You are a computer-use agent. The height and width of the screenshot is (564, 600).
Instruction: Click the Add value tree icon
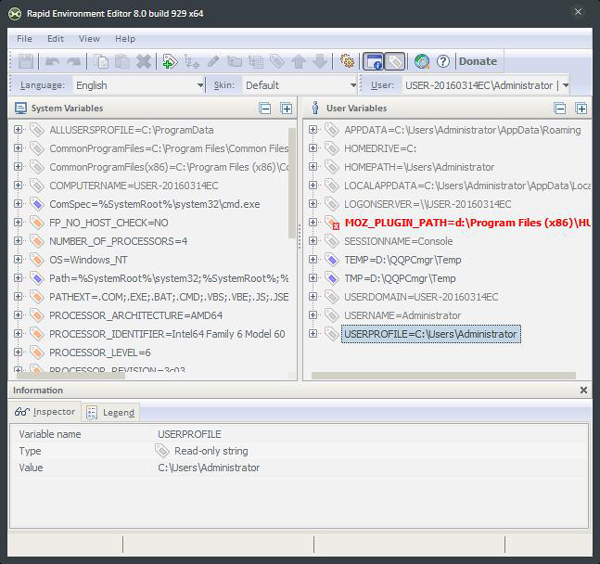[191, 61]
